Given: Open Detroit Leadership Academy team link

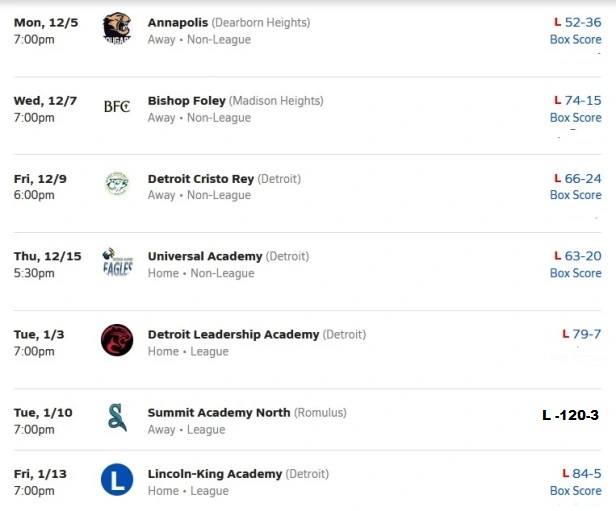Looking at the screenshot, I should coord(234,334).
